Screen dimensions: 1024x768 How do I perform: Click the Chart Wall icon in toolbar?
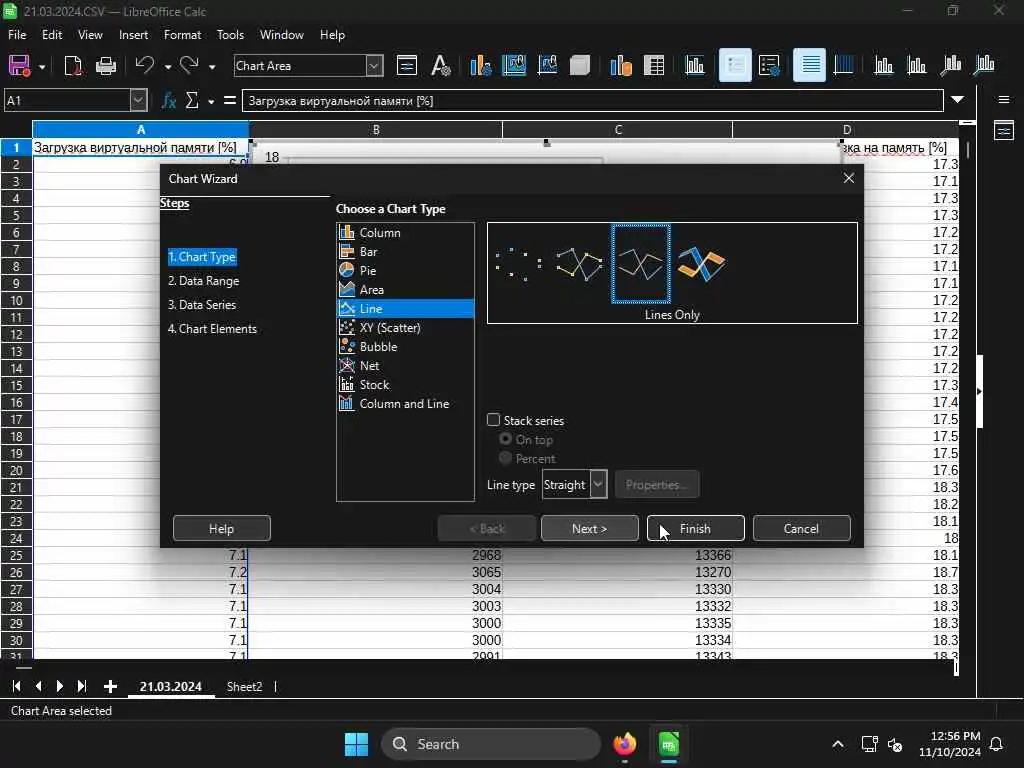547,66
